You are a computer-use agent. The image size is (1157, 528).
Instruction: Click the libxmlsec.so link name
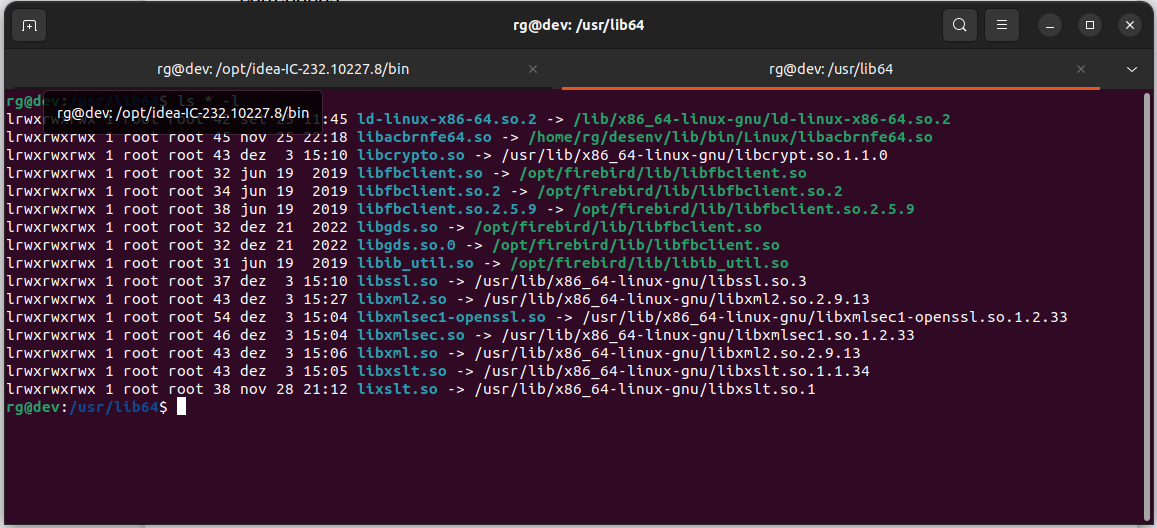point(410,335)
